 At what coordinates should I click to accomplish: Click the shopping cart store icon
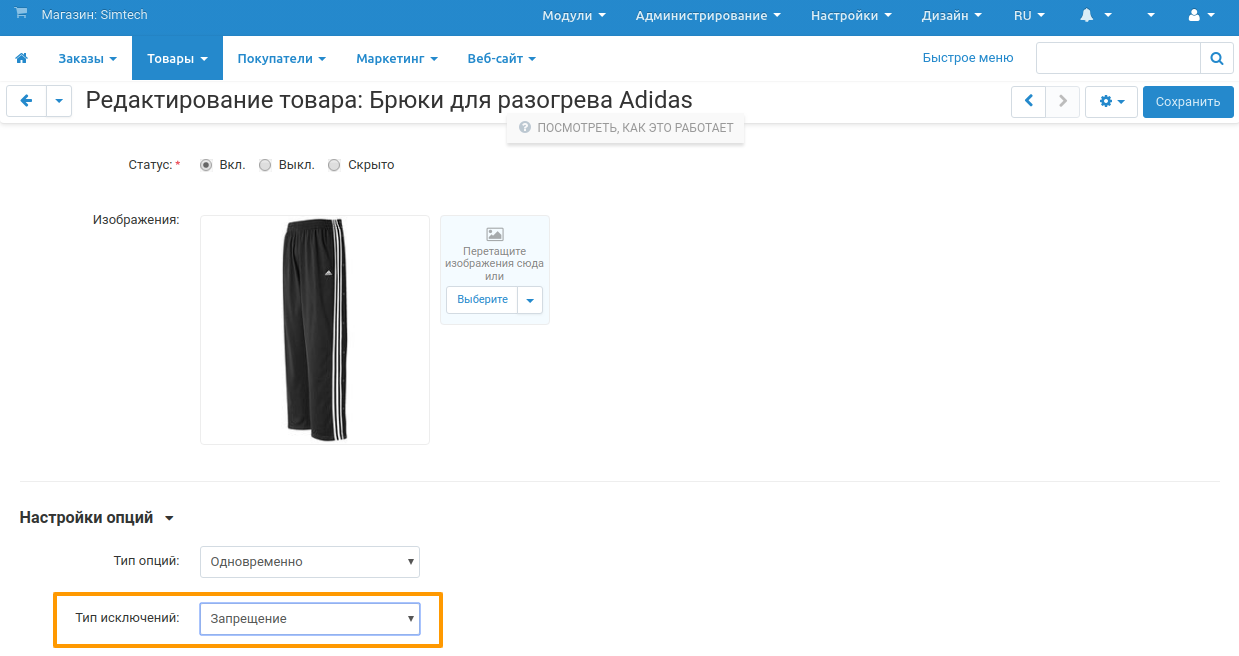[20, 15]
